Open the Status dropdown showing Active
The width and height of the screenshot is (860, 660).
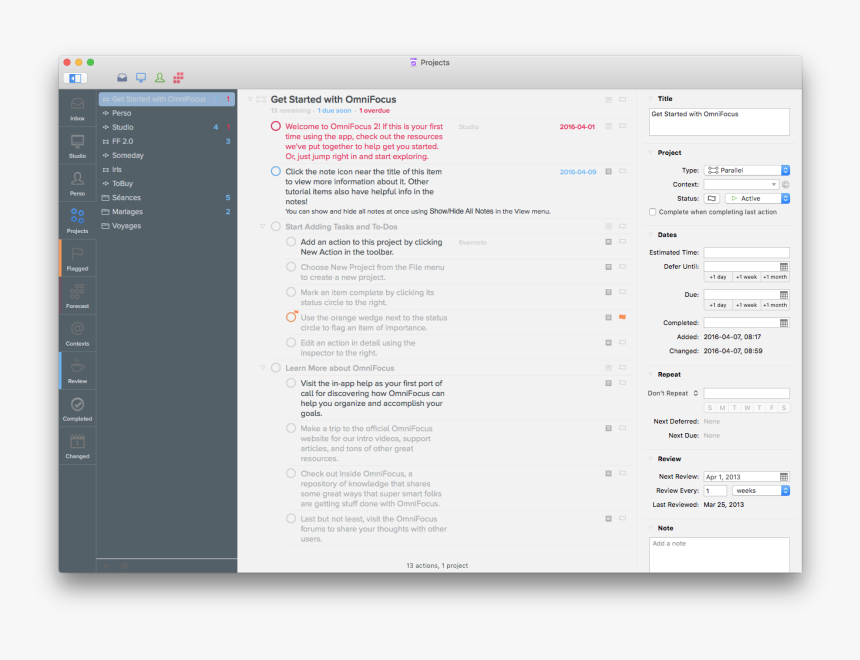click(x=757, y=198)
